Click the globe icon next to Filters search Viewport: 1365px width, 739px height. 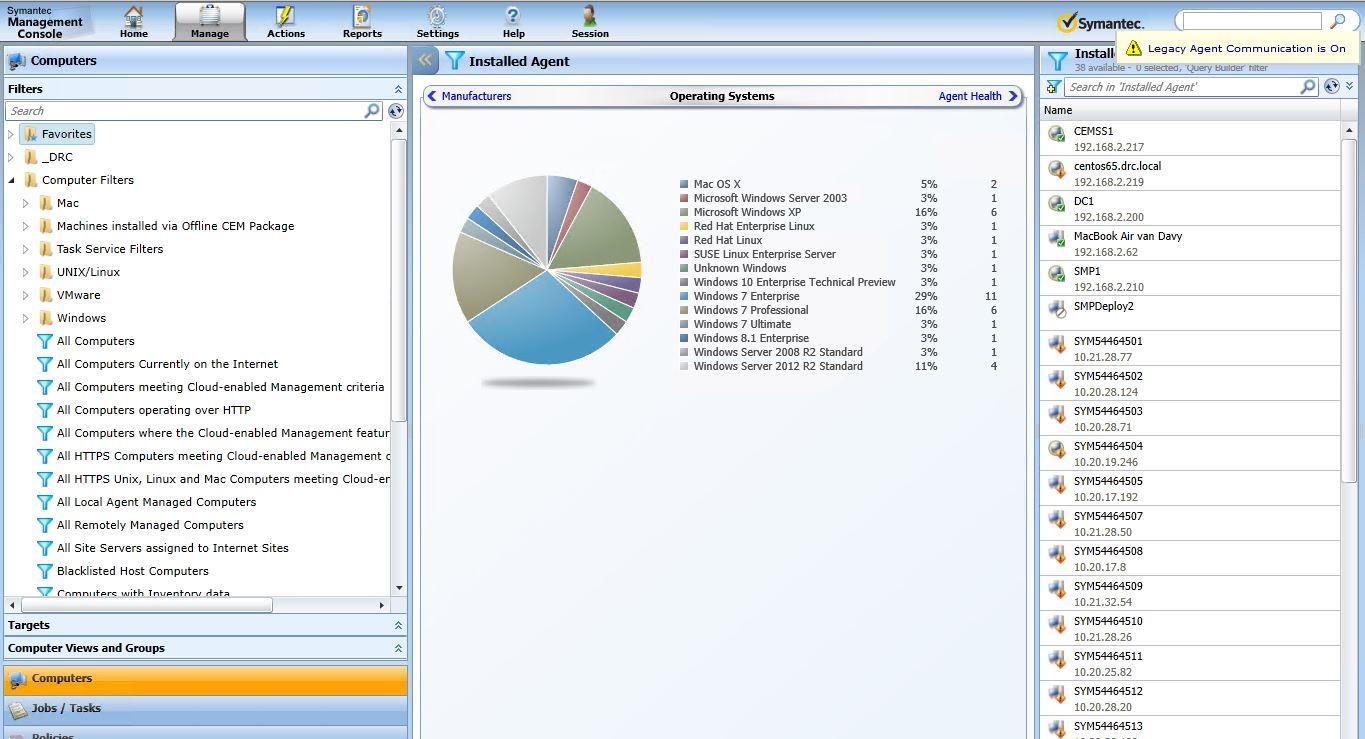tap(396, 111)
